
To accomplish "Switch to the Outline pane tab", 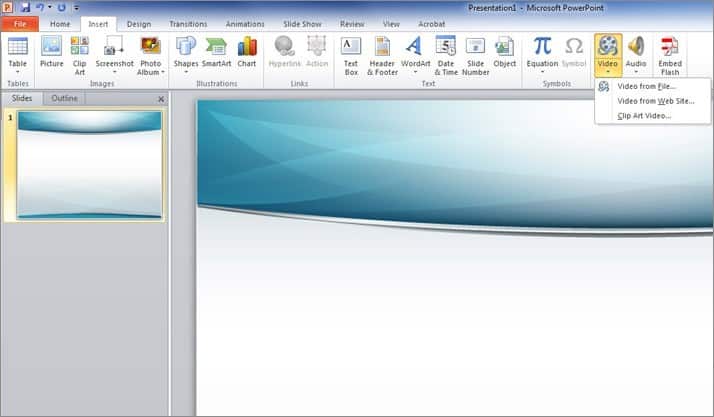I will pos(64,98).
